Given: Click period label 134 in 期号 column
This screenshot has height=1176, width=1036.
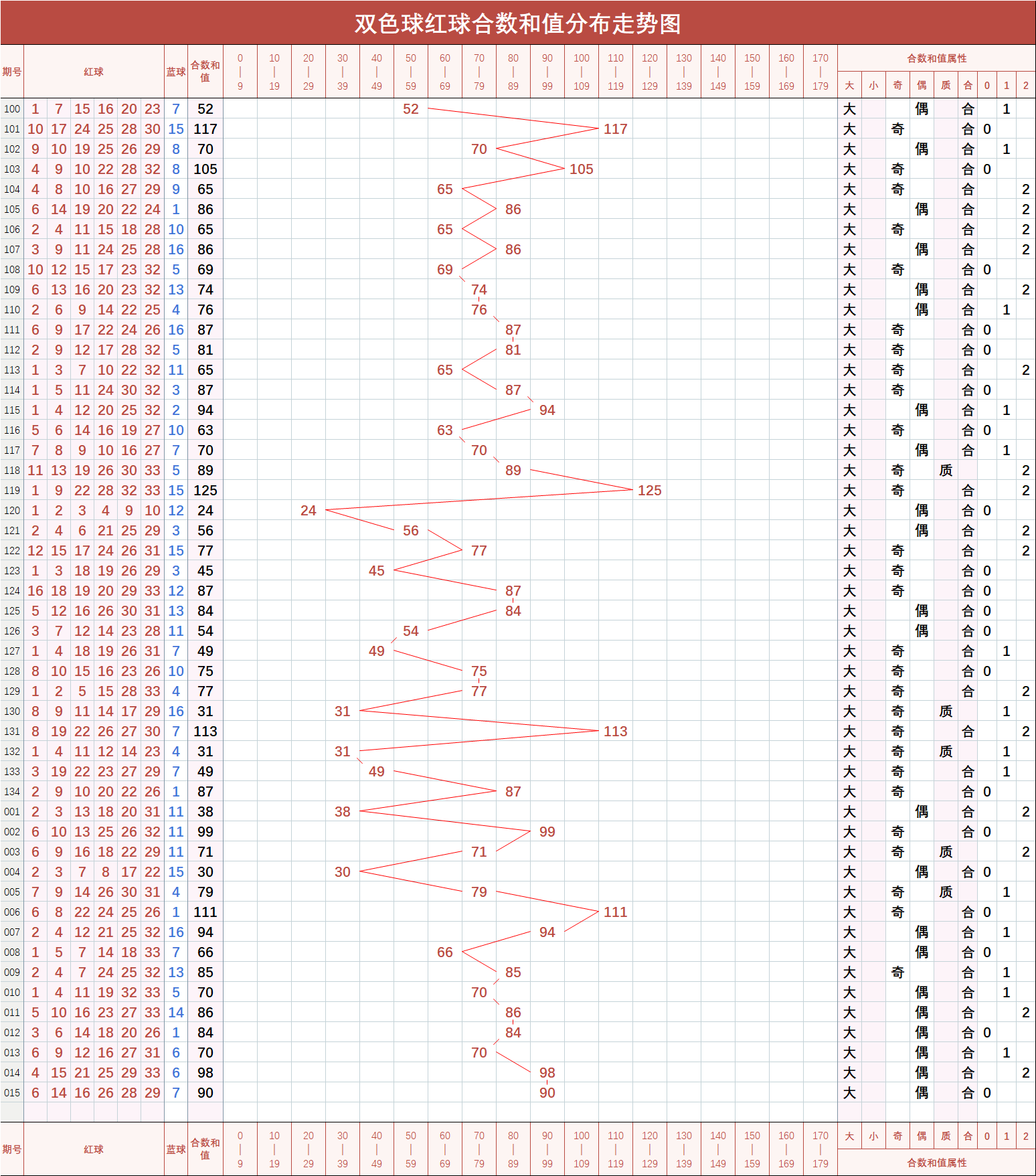Looking at the screenshot, I should (12, 791).
